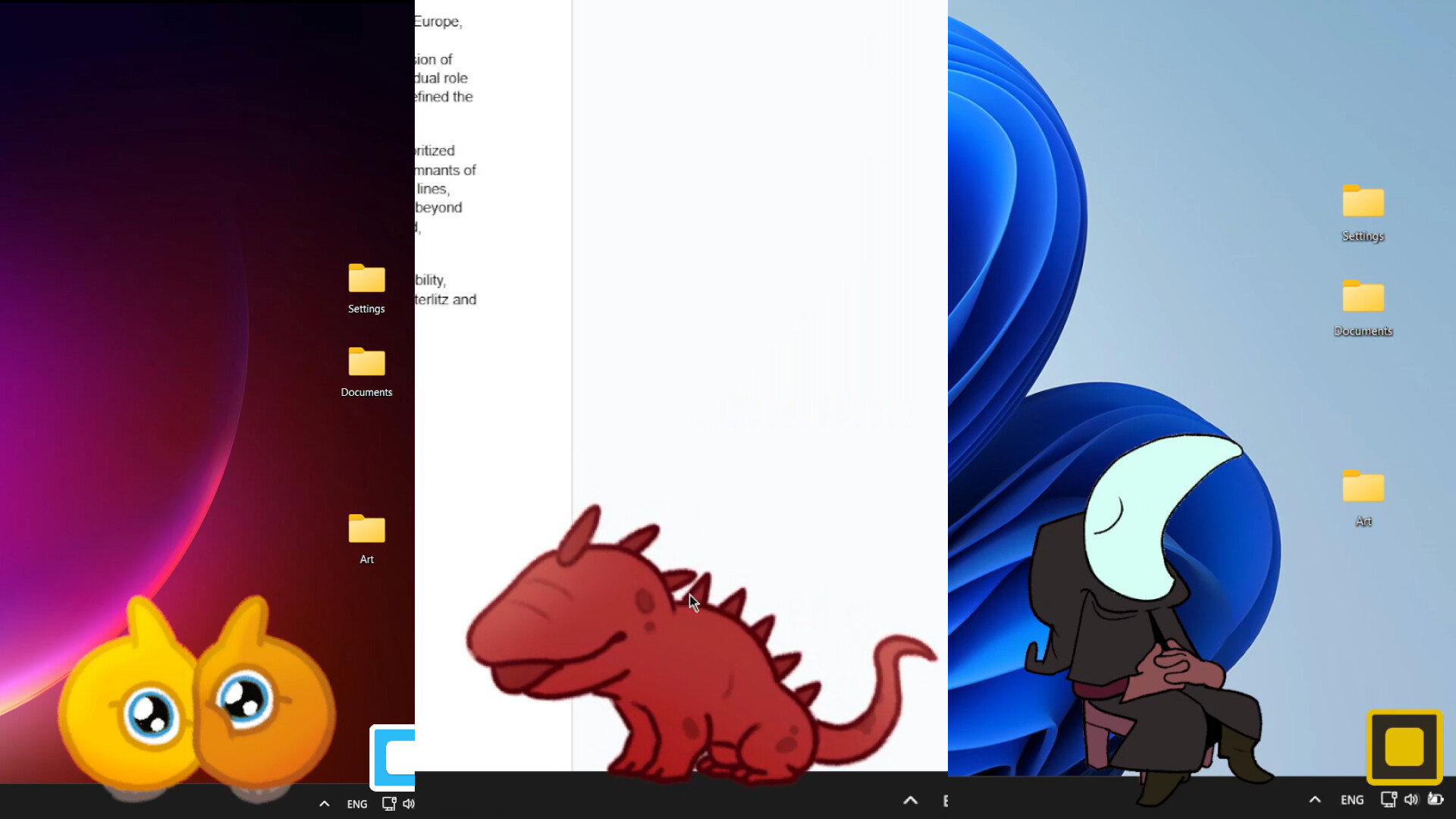Expand hidden icons chevron on the left taskbar
The image size is (1456, 819).
point(324,803)
